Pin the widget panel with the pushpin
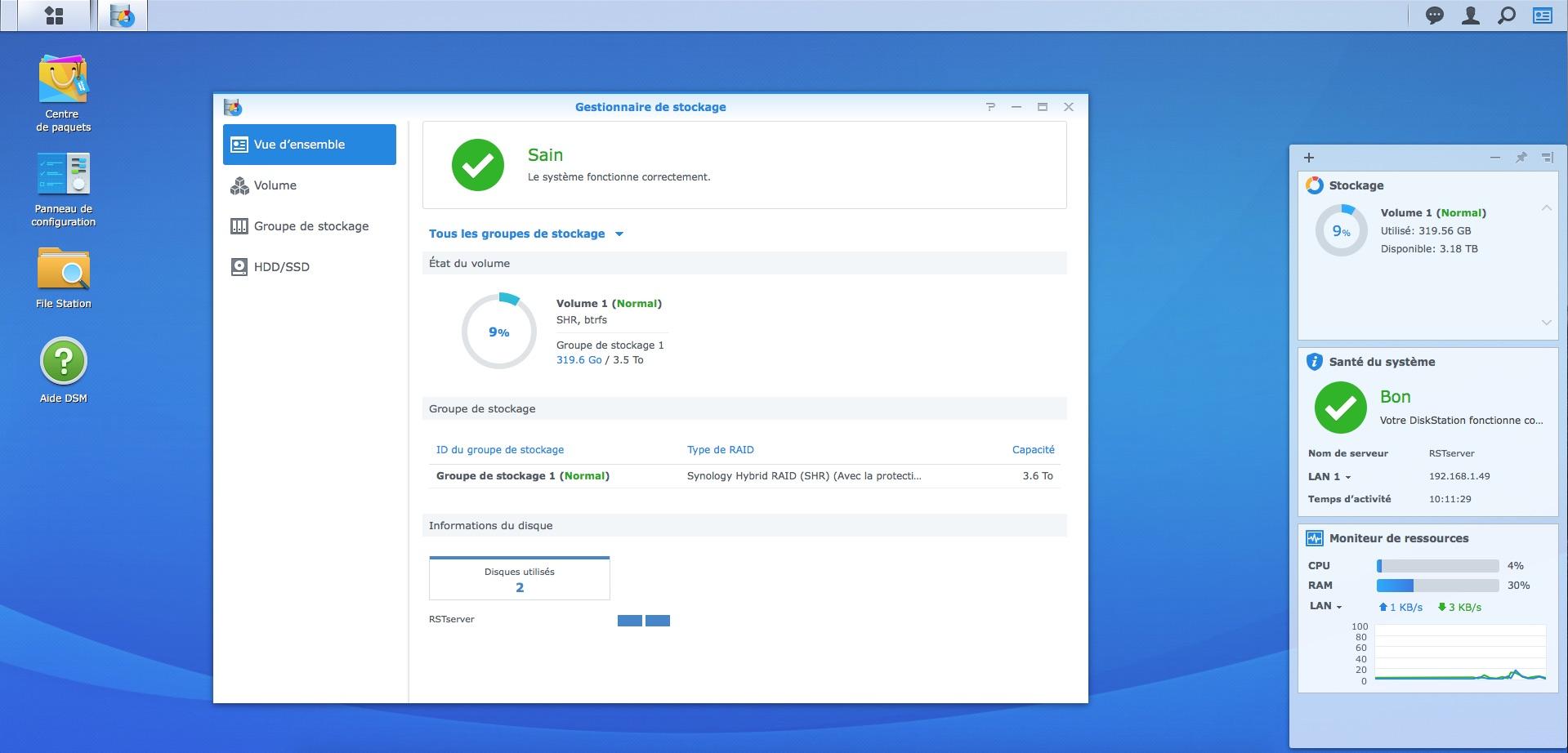The image size is (1568, 753). click(x=1521, y=158)
